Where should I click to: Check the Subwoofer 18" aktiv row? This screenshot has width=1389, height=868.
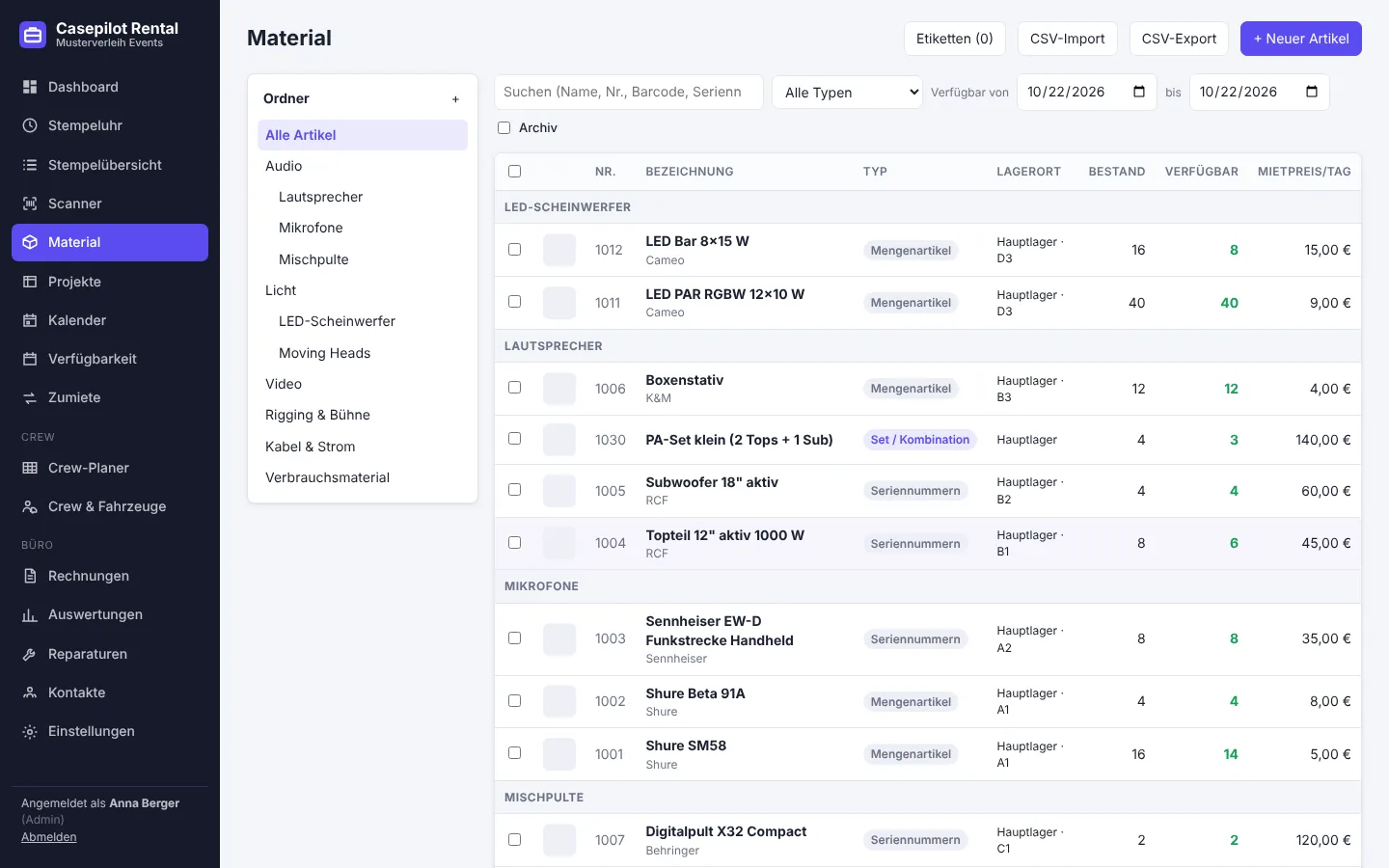coord(514,489)
